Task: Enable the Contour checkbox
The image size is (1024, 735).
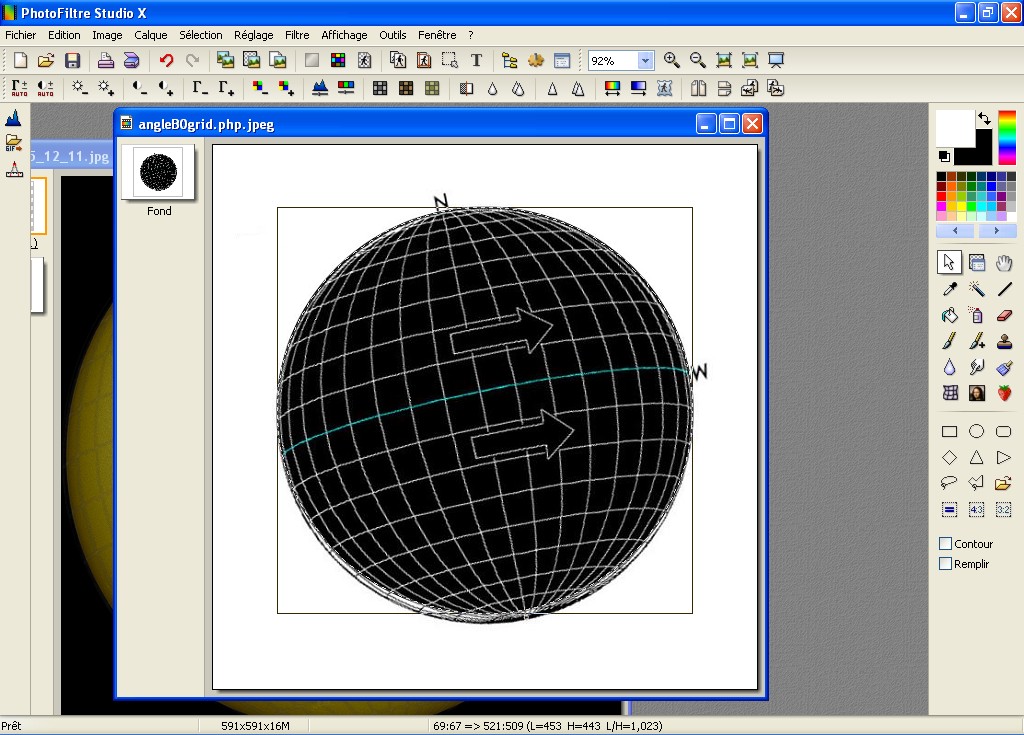Action: pyautogui.click(x=946, y=544)
